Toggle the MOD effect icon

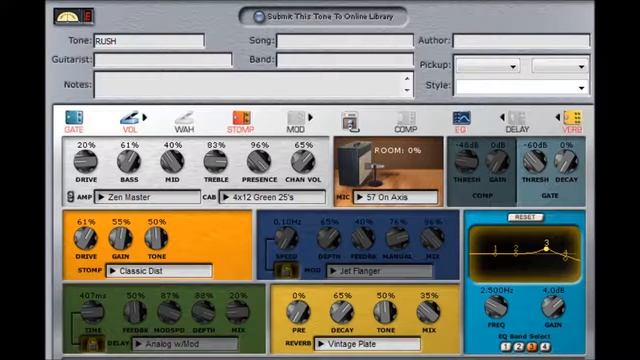[x=296, y=118]
